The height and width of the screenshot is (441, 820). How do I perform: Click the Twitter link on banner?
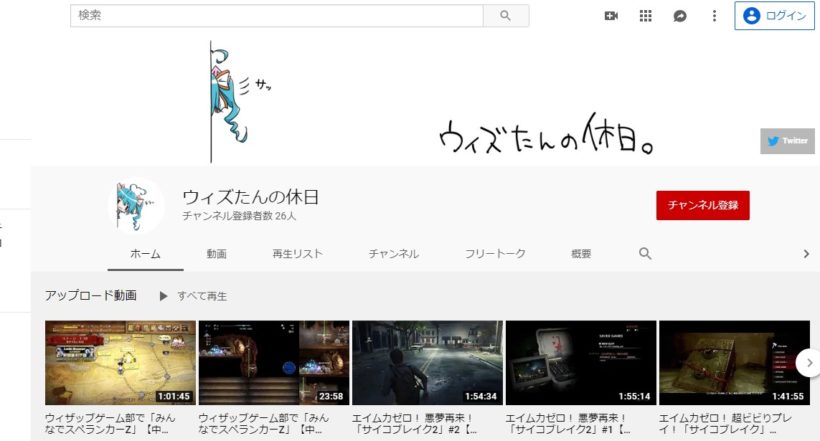[787, 141]
